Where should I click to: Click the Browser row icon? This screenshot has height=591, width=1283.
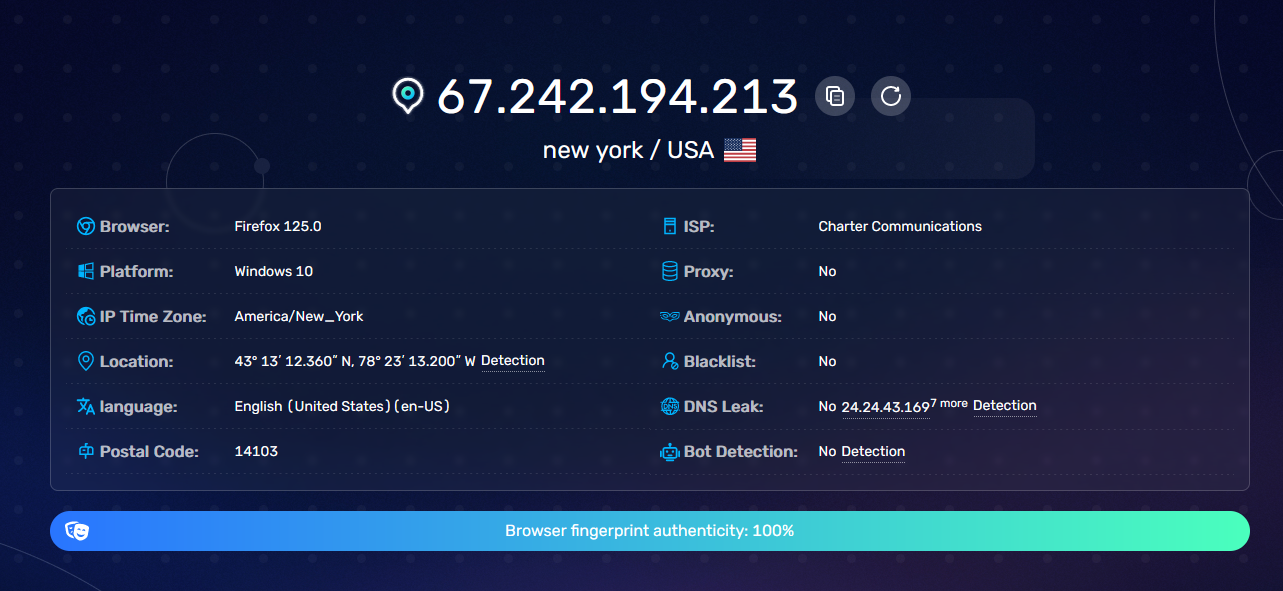[86, 227]
